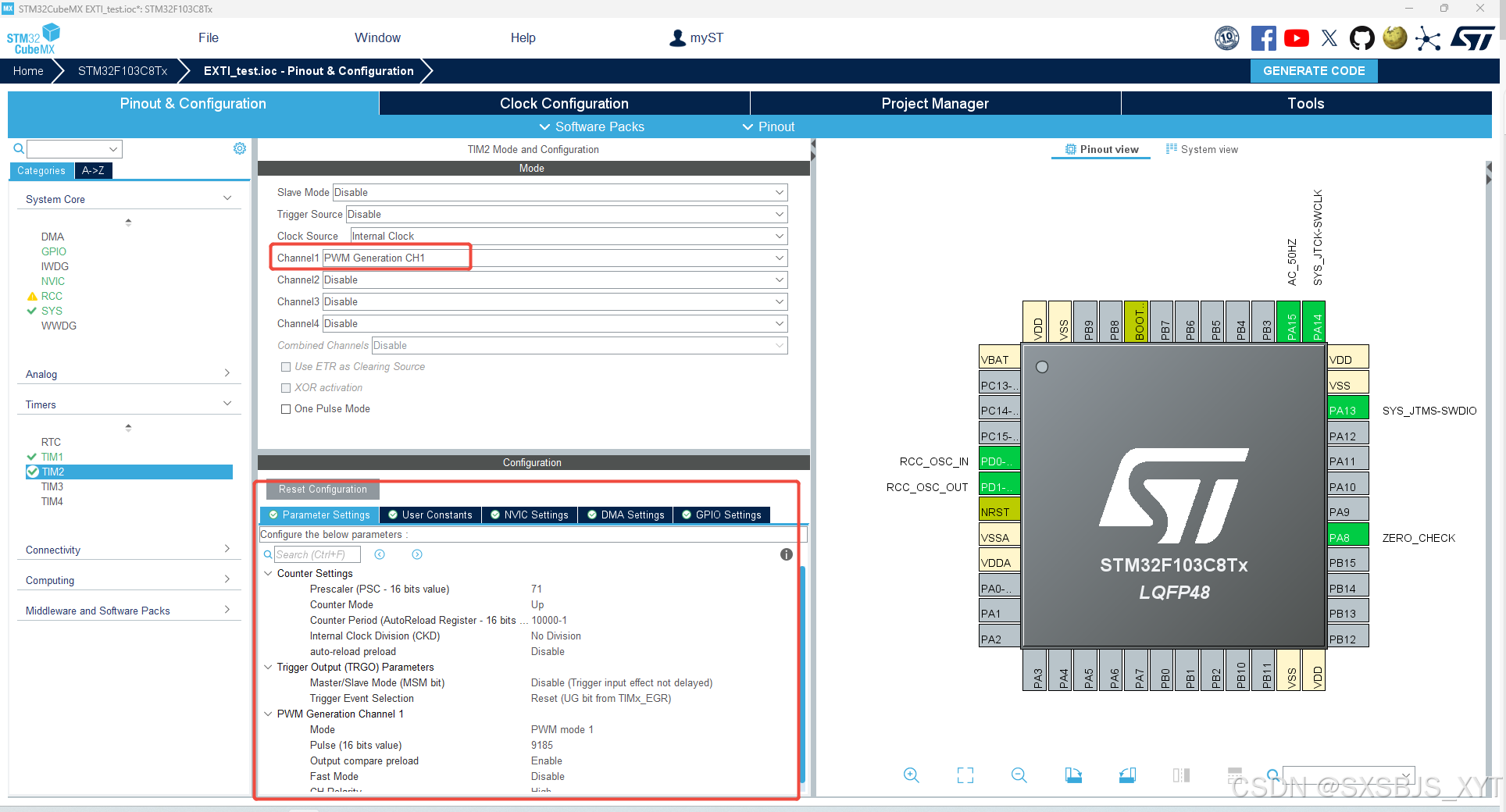Zoom in on the pinout view
Screen dimensions: 1506x812
coord(911,775)
